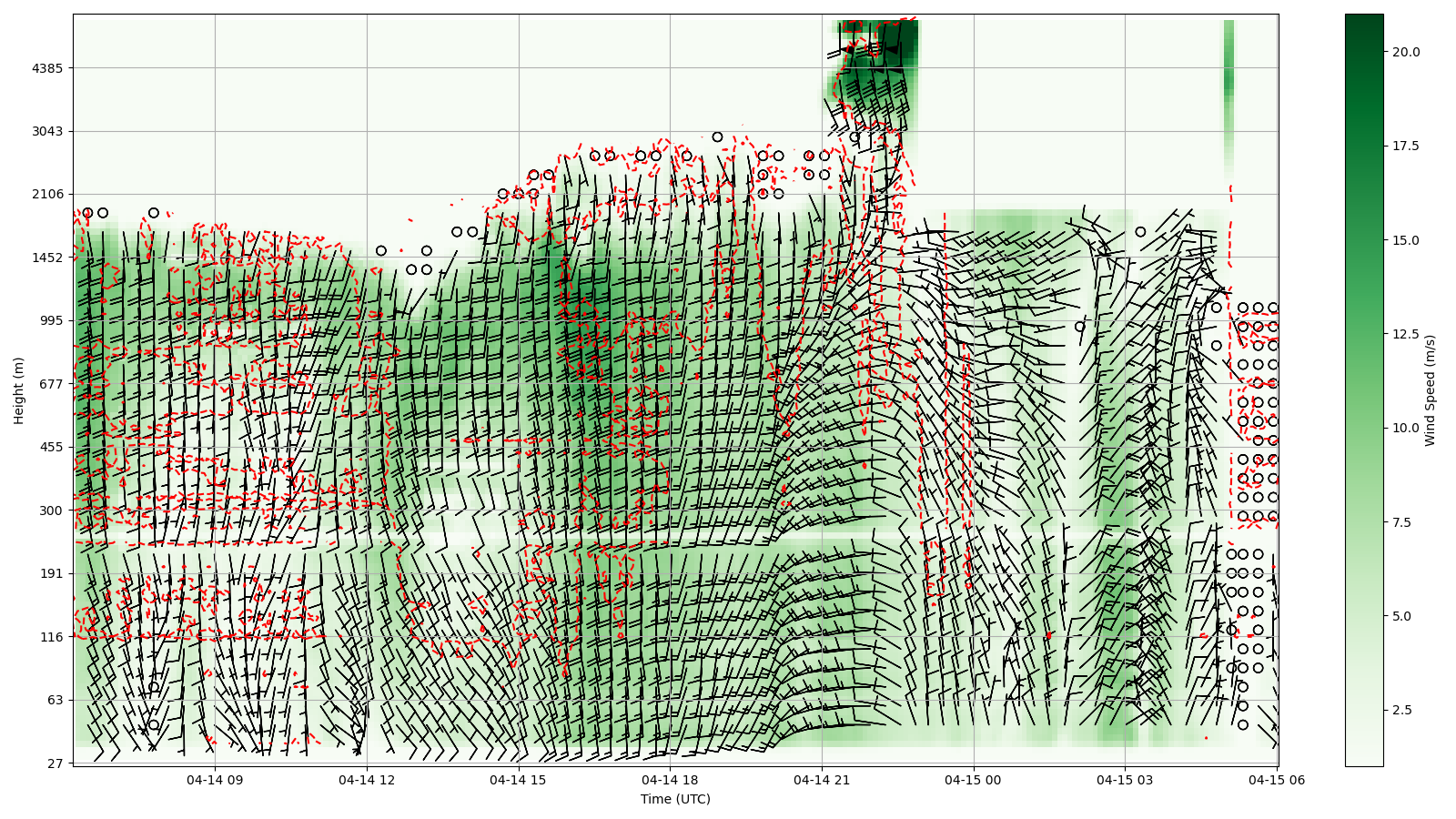Click the 20.0 colorbar tick label
1456x819 pixels.
click(x=1406, y=52)
